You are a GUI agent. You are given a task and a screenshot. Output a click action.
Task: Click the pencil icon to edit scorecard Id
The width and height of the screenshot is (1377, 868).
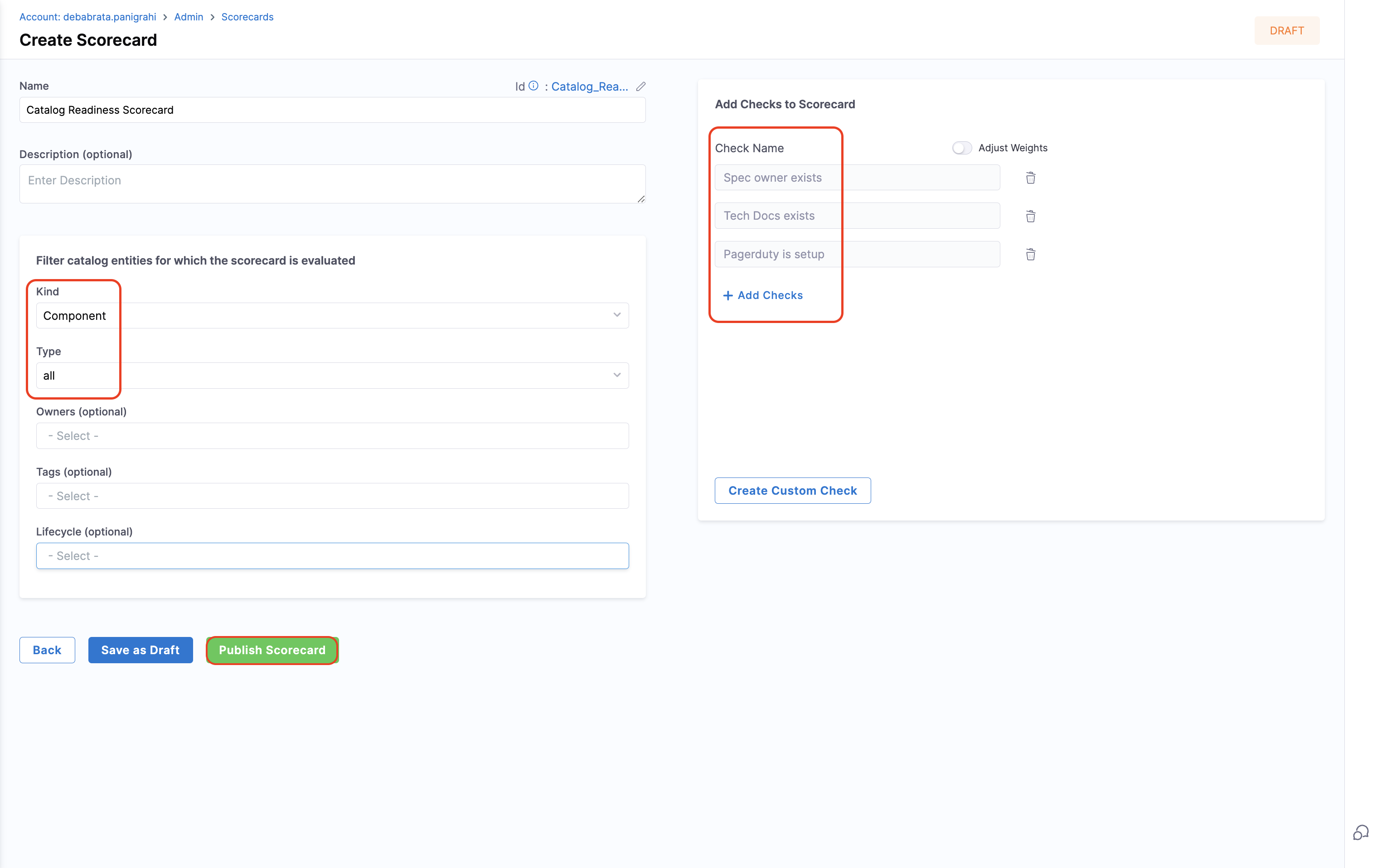point(640,86)
